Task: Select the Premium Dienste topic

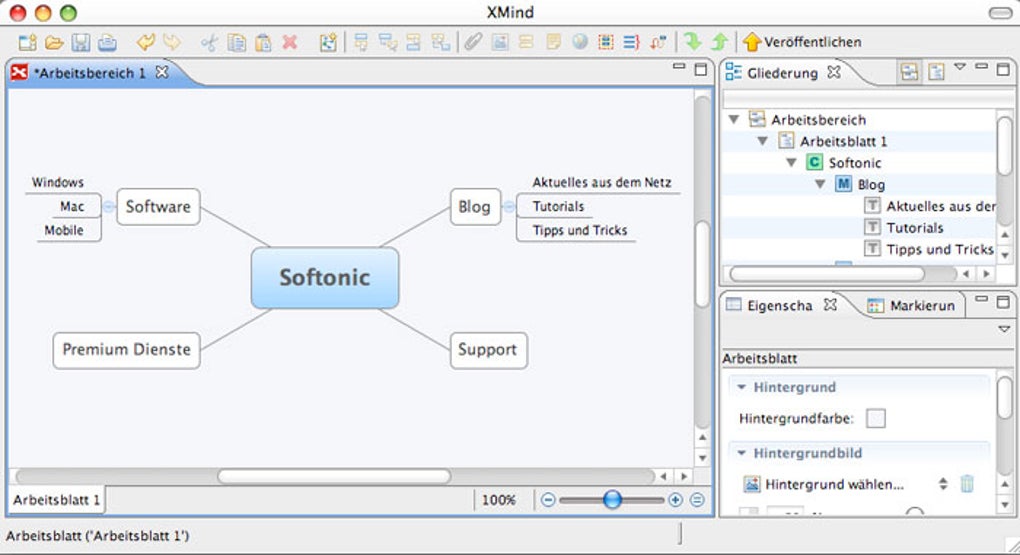Action: 126,350
